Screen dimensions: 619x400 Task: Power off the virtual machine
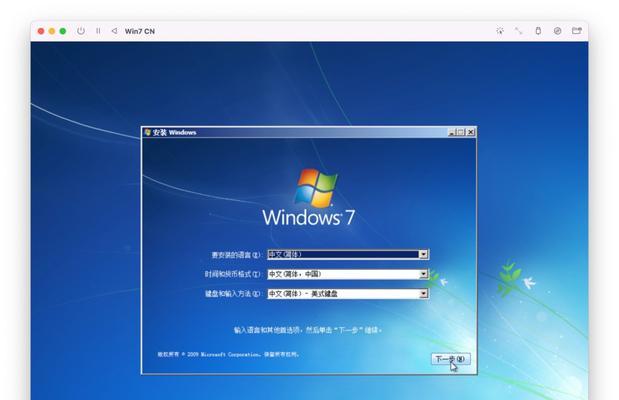[81, 31]
